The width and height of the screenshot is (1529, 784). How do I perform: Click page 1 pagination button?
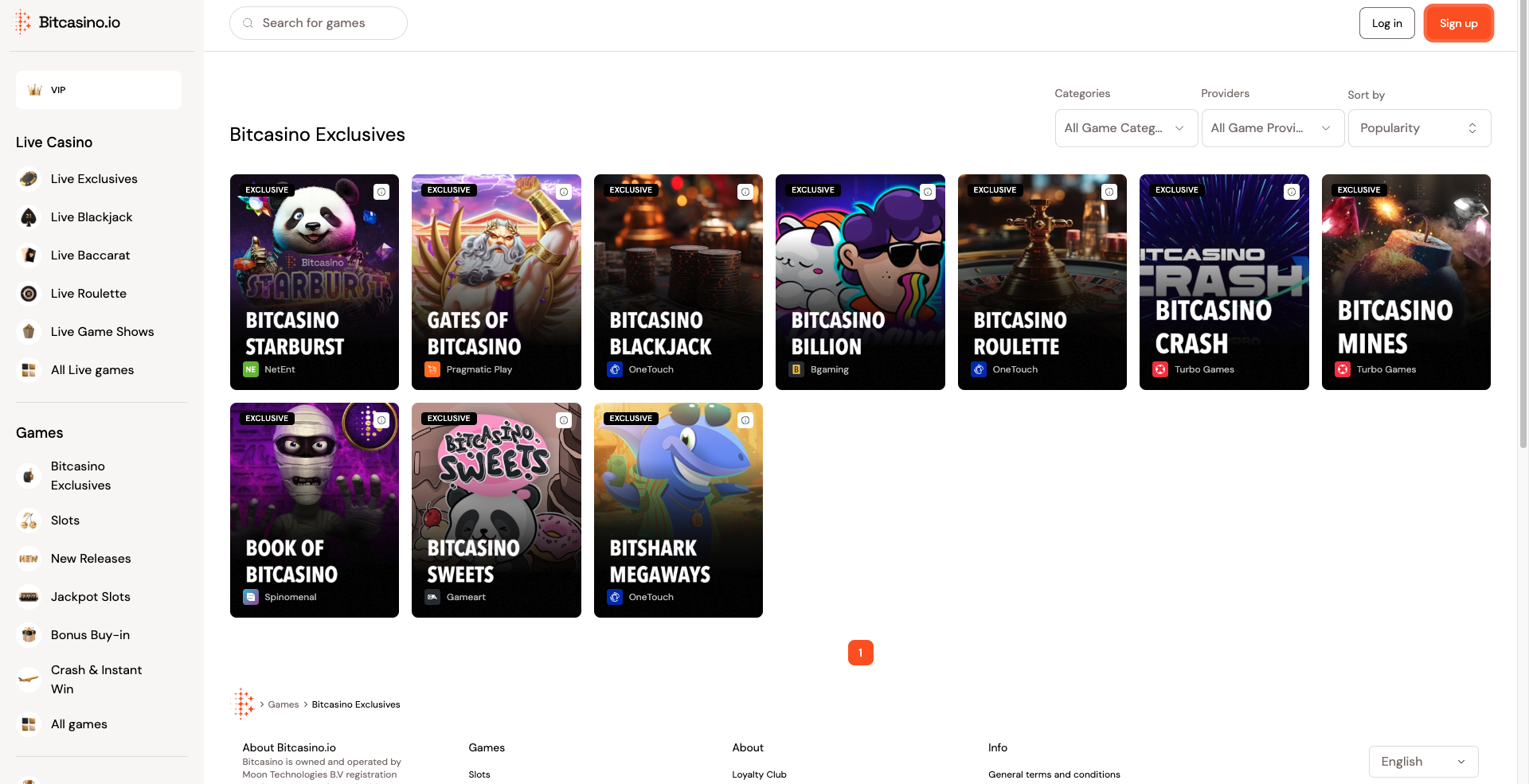860,653
